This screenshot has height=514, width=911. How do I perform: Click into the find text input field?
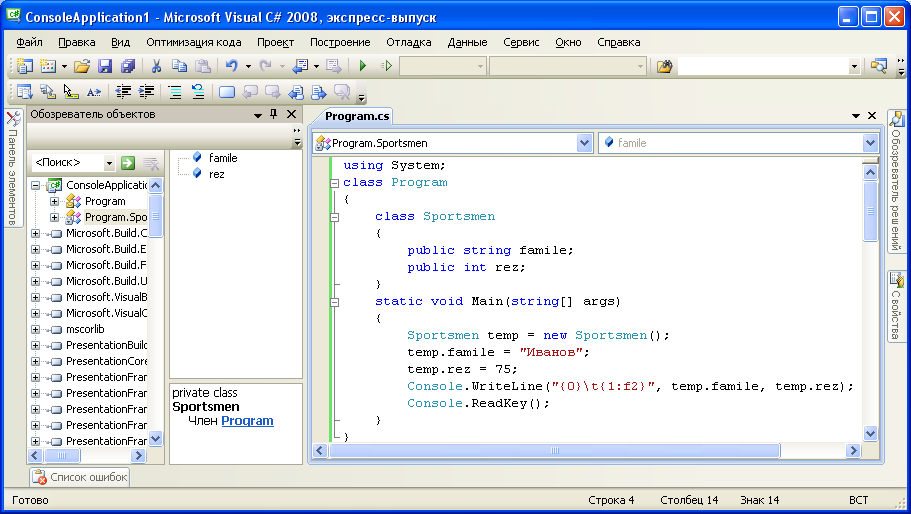pyautogui.click(x=763, y=67)
